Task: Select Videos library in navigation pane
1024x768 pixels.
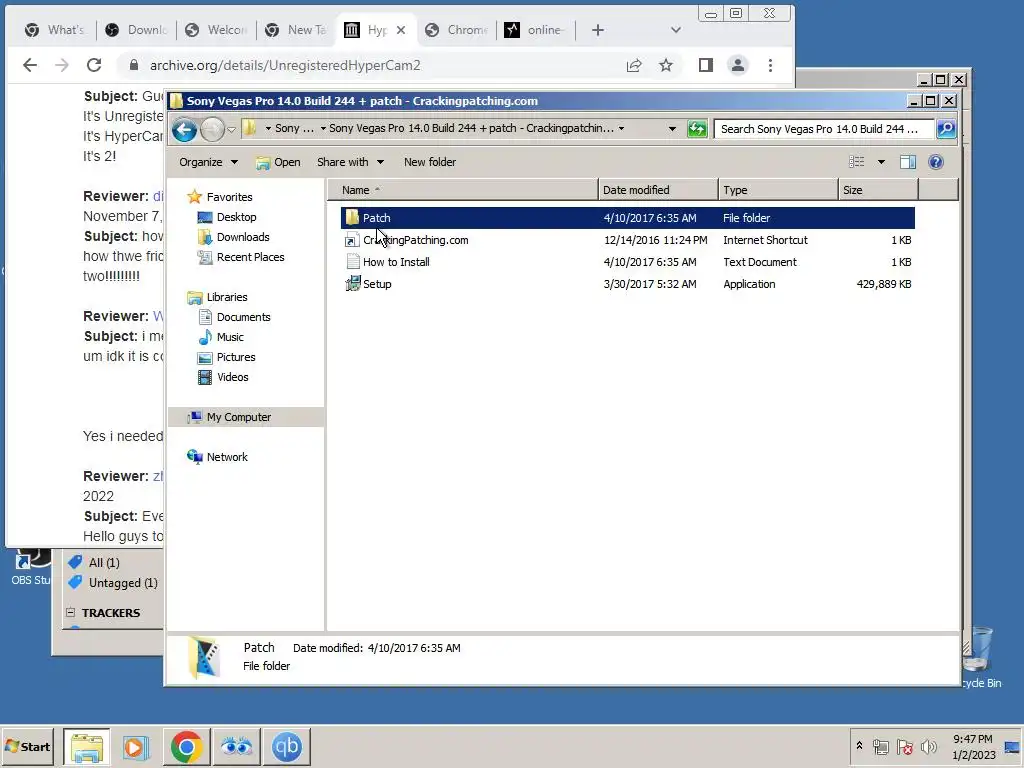Action: tap(223, 377)
